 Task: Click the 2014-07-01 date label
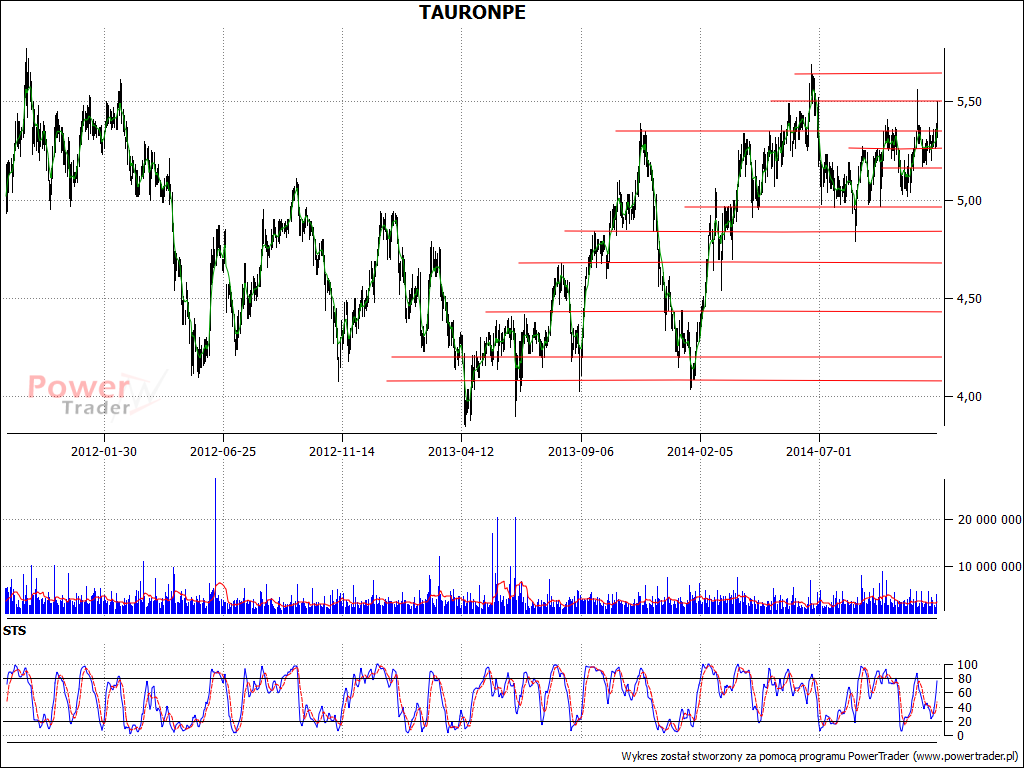(x=819, y=451)
